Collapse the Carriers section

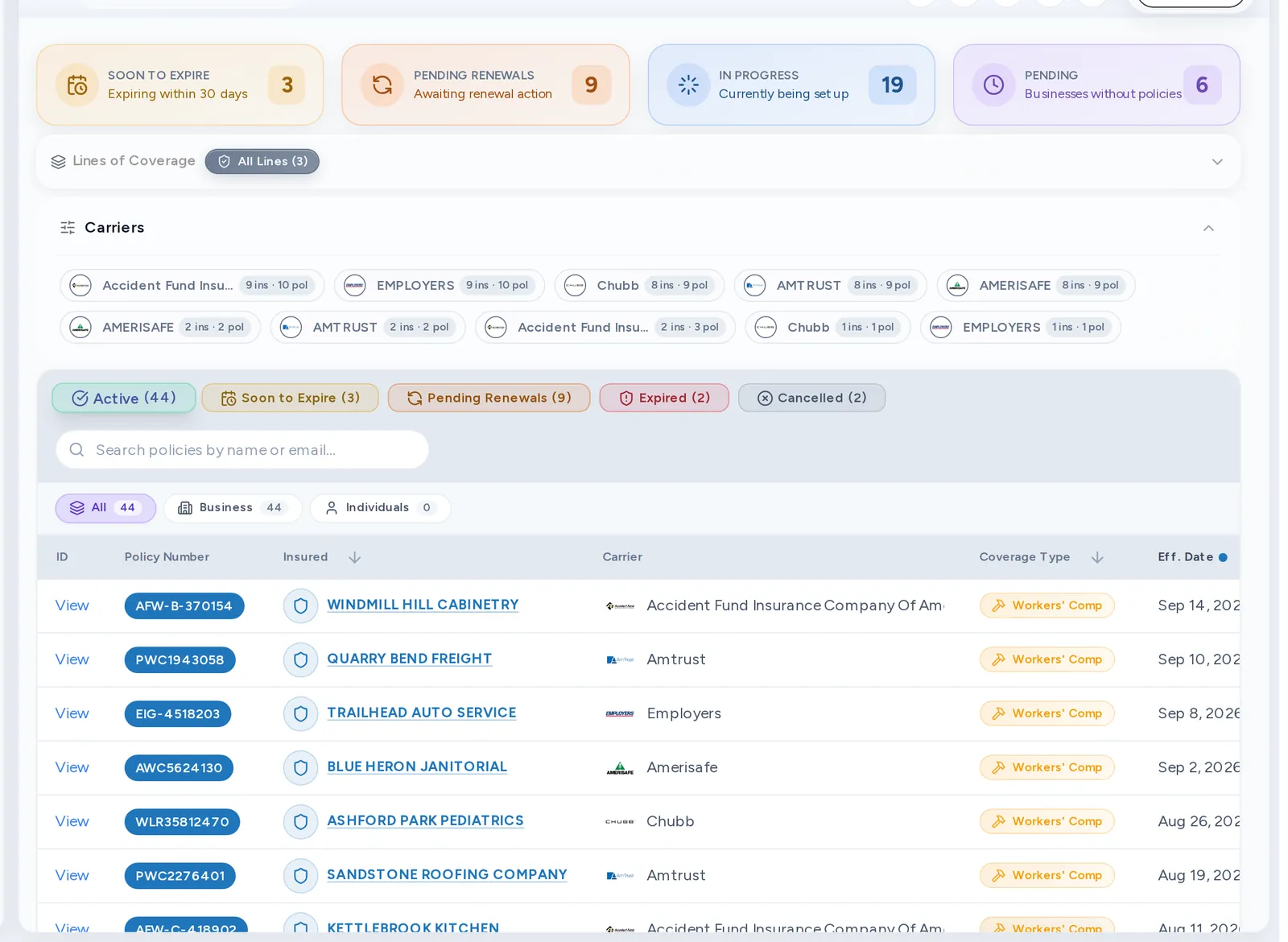click(x=1208, y=228)
